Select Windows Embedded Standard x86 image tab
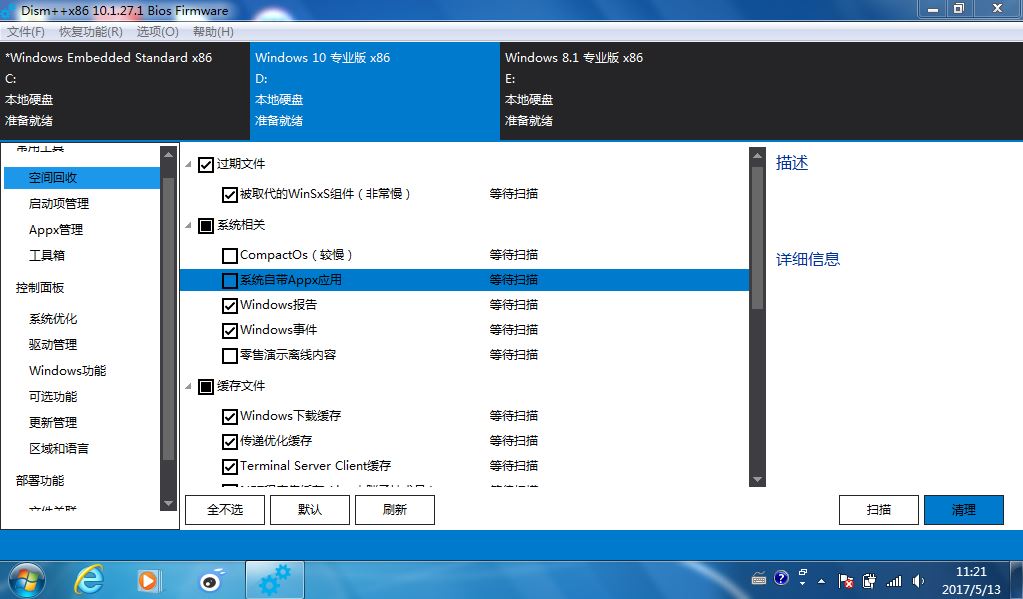The image size is (1023, 599). pos(125,90)
